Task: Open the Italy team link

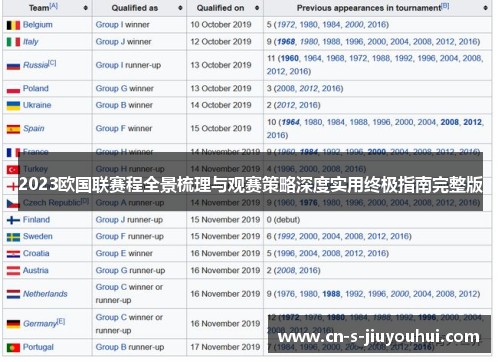Action: (x=31, y=42)
